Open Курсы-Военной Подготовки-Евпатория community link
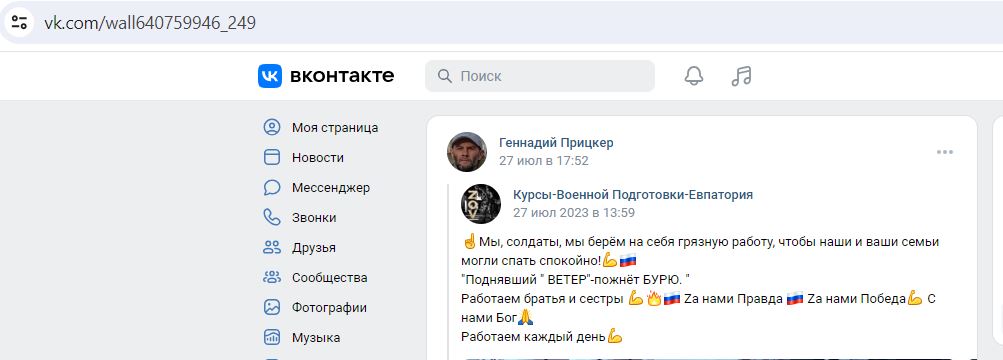 (633, 194)
